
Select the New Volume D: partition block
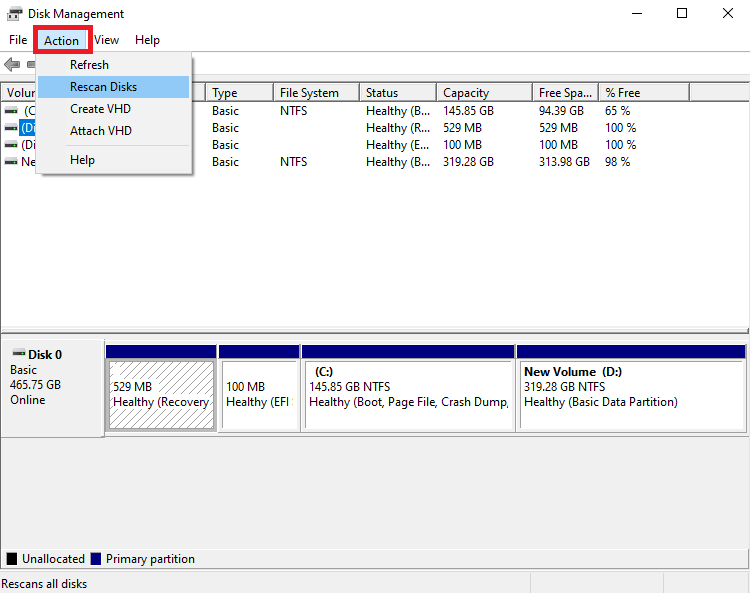(631, 388)
